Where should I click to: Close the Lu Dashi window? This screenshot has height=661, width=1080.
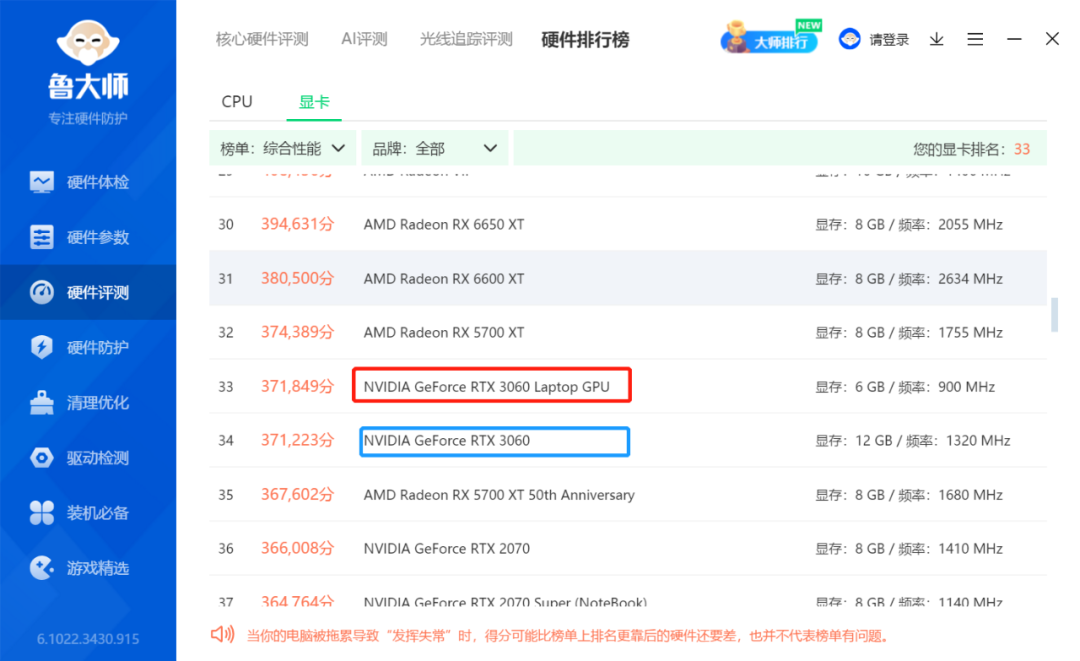point(1052,39)
